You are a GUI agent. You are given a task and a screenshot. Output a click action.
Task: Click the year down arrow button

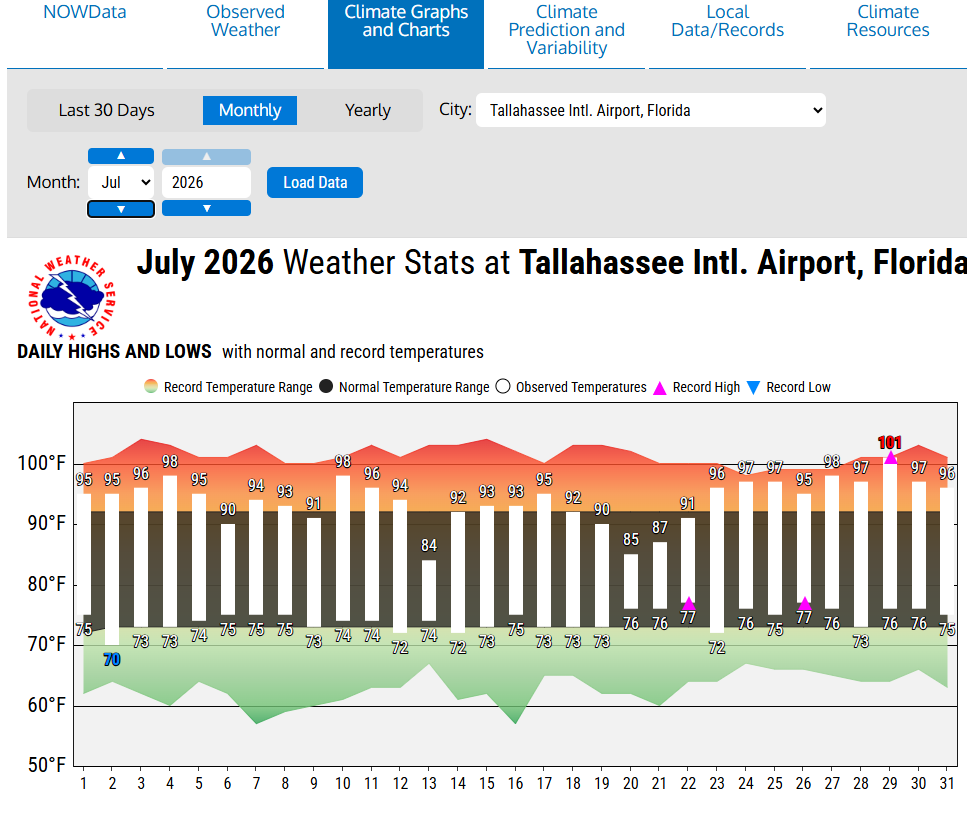(x=206, y=208)
